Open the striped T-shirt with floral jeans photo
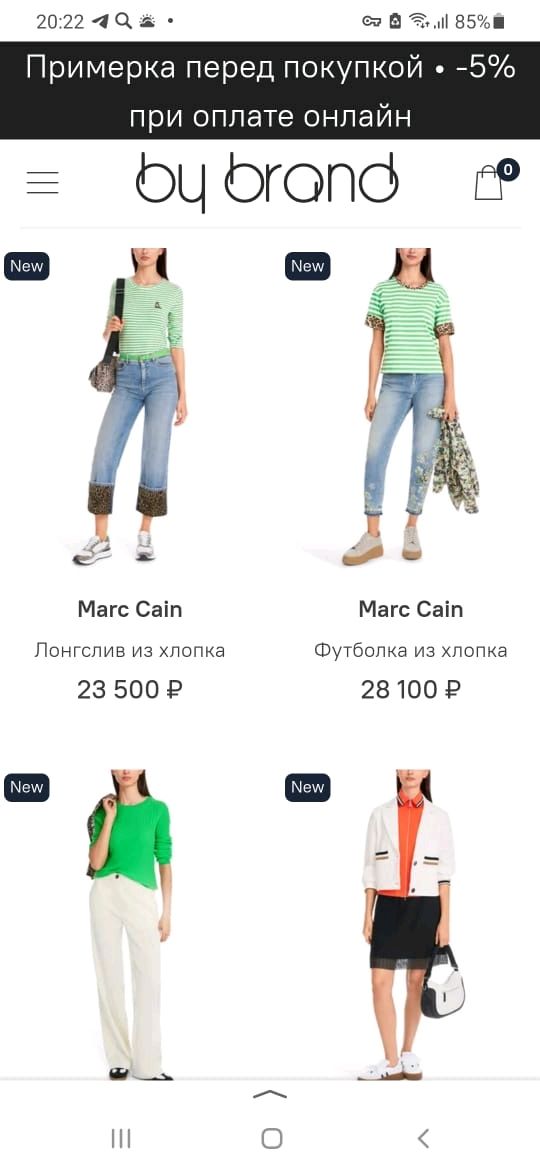 point(412,407)
